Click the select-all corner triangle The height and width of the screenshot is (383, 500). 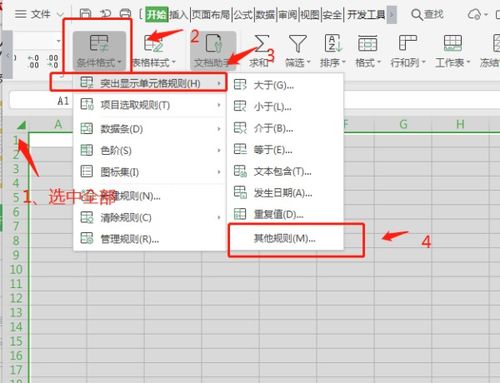pos(21,125)
